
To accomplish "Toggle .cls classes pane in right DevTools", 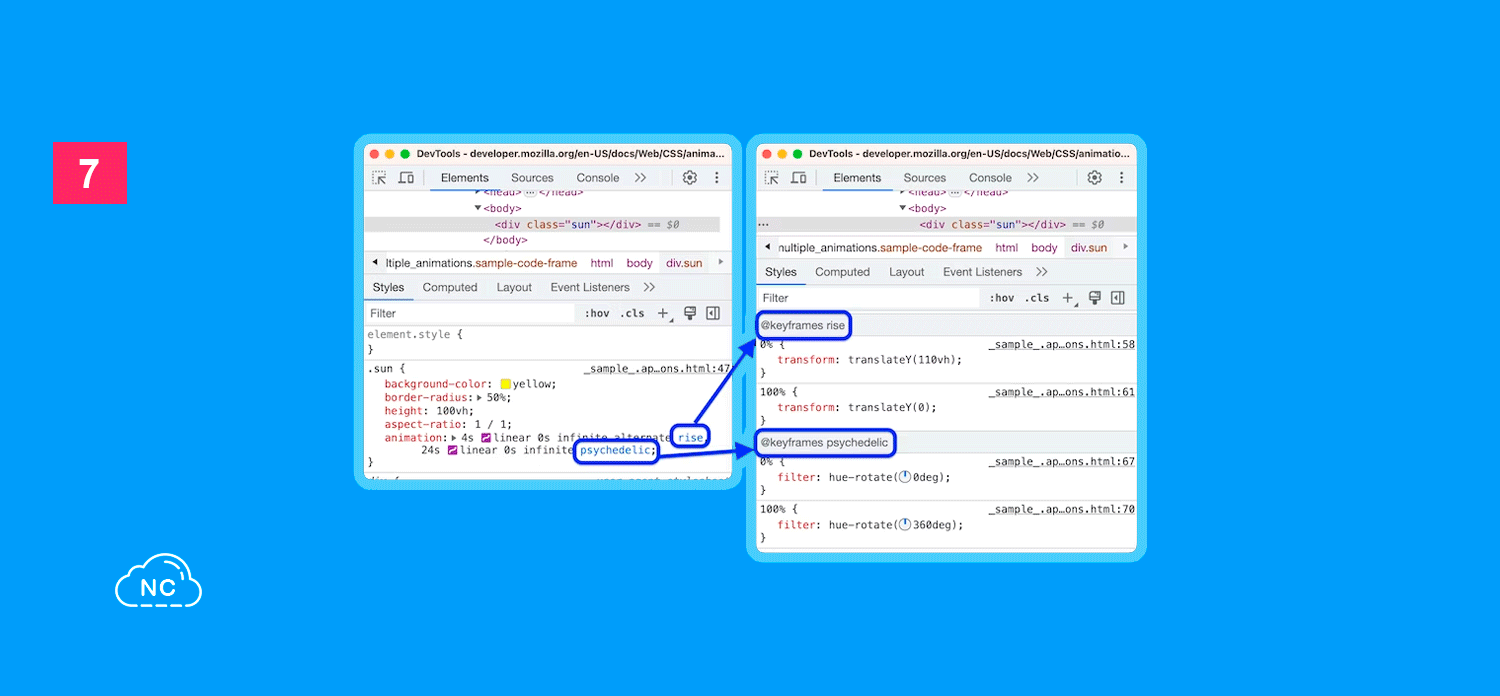I will 1038,298.
